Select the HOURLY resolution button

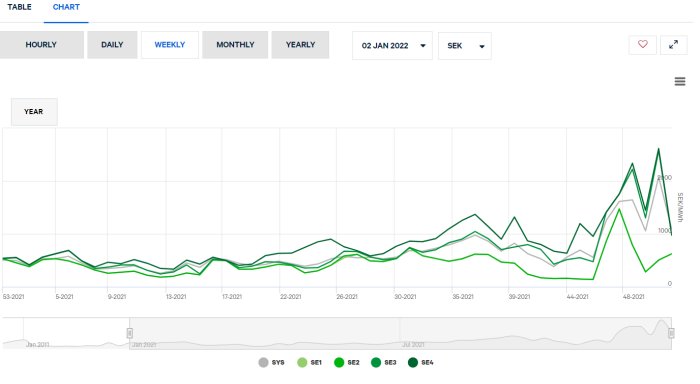click(41, 45)
